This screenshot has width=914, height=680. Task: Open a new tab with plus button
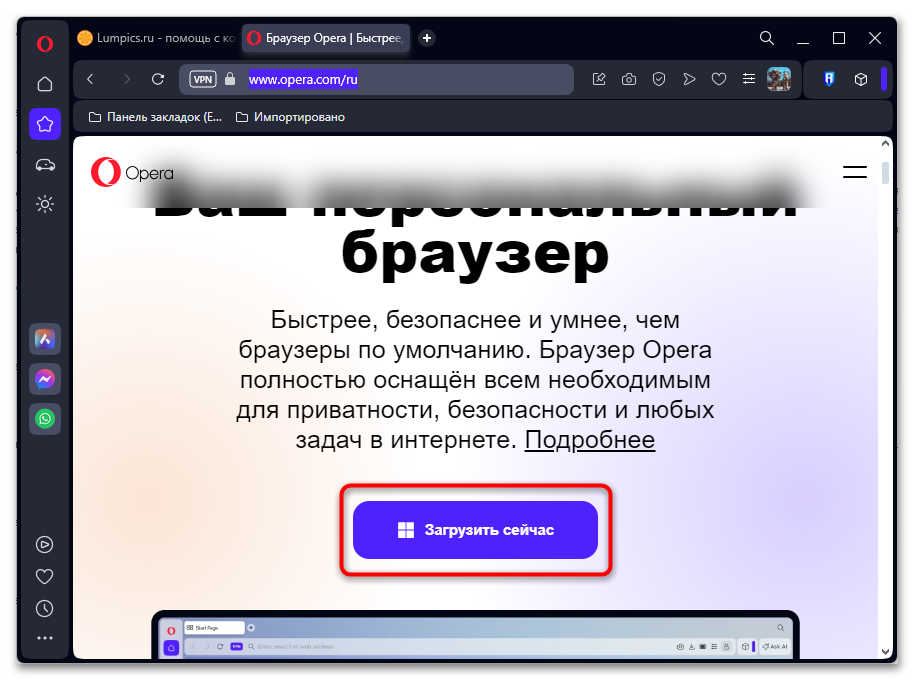coord(427,38)
